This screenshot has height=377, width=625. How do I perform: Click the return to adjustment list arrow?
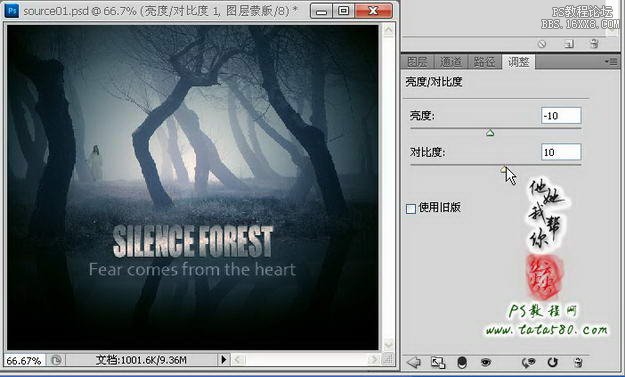[414, 362]
